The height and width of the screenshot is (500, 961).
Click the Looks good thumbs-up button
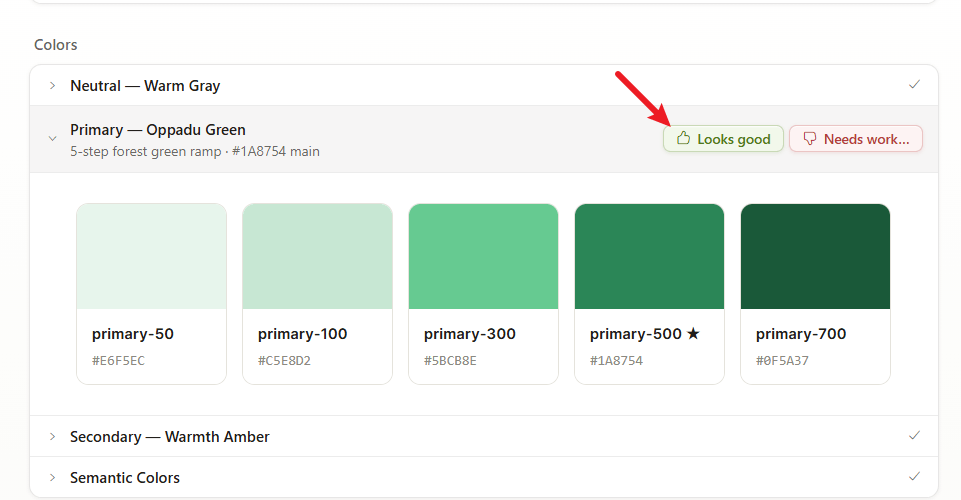723,139
